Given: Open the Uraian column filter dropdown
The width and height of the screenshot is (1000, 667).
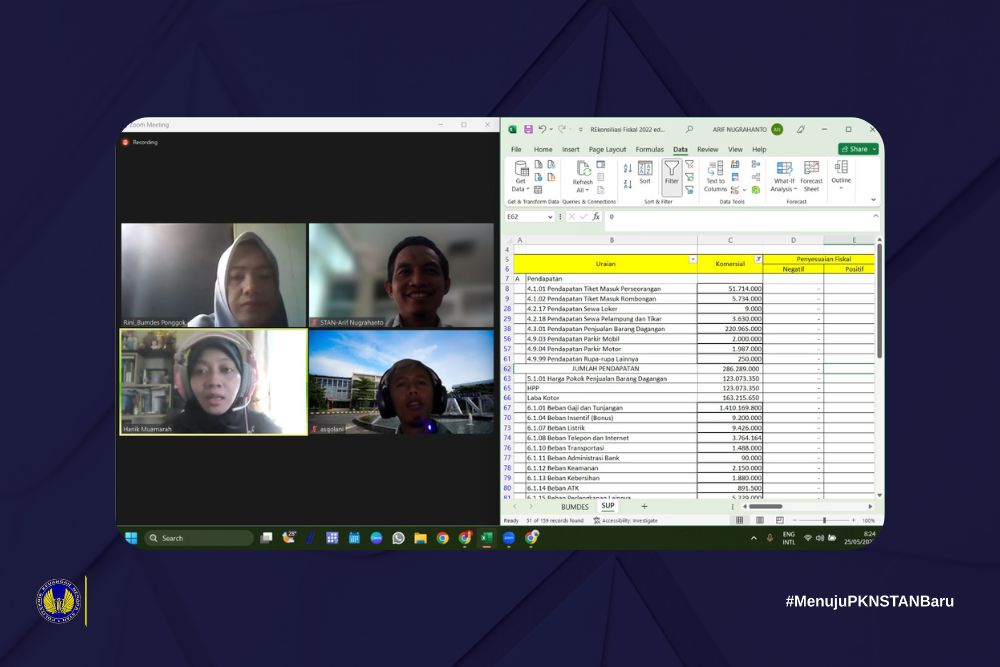Looking at the screenshot, I should (x=692, y=259).
